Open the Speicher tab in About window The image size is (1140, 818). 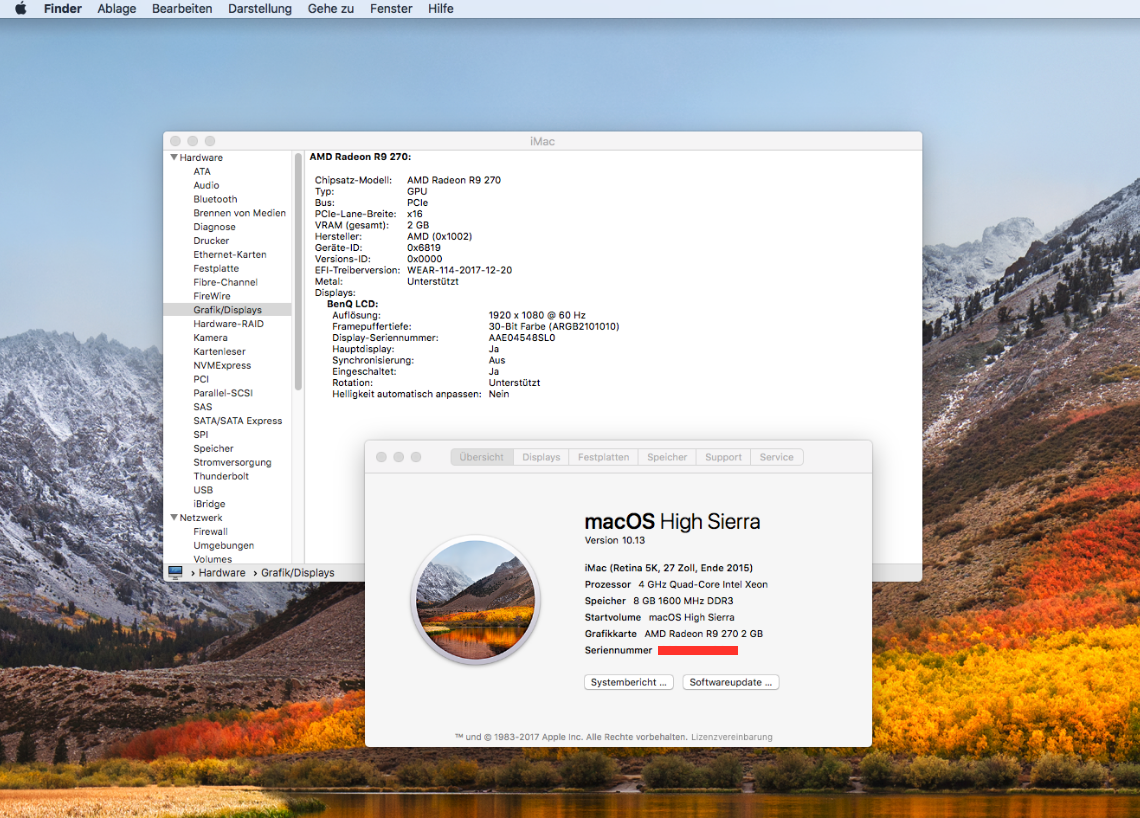667,457
